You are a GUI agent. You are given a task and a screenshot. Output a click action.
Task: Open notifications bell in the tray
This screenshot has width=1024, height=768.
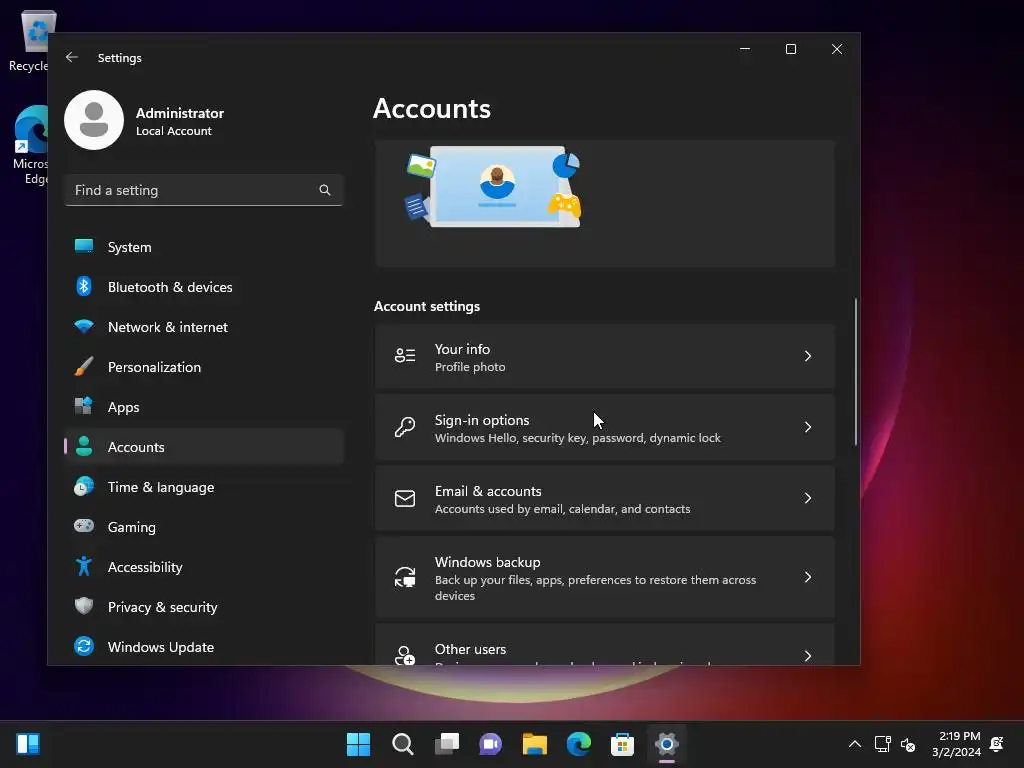coord(997,744)
